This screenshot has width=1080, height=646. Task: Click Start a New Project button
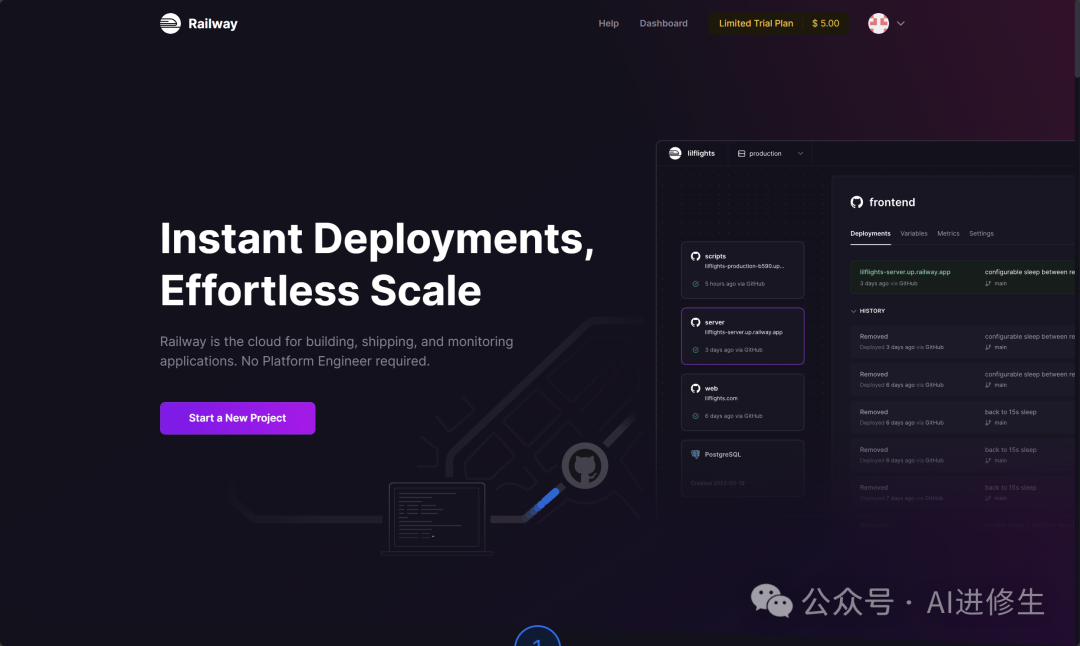click(238, 418)
